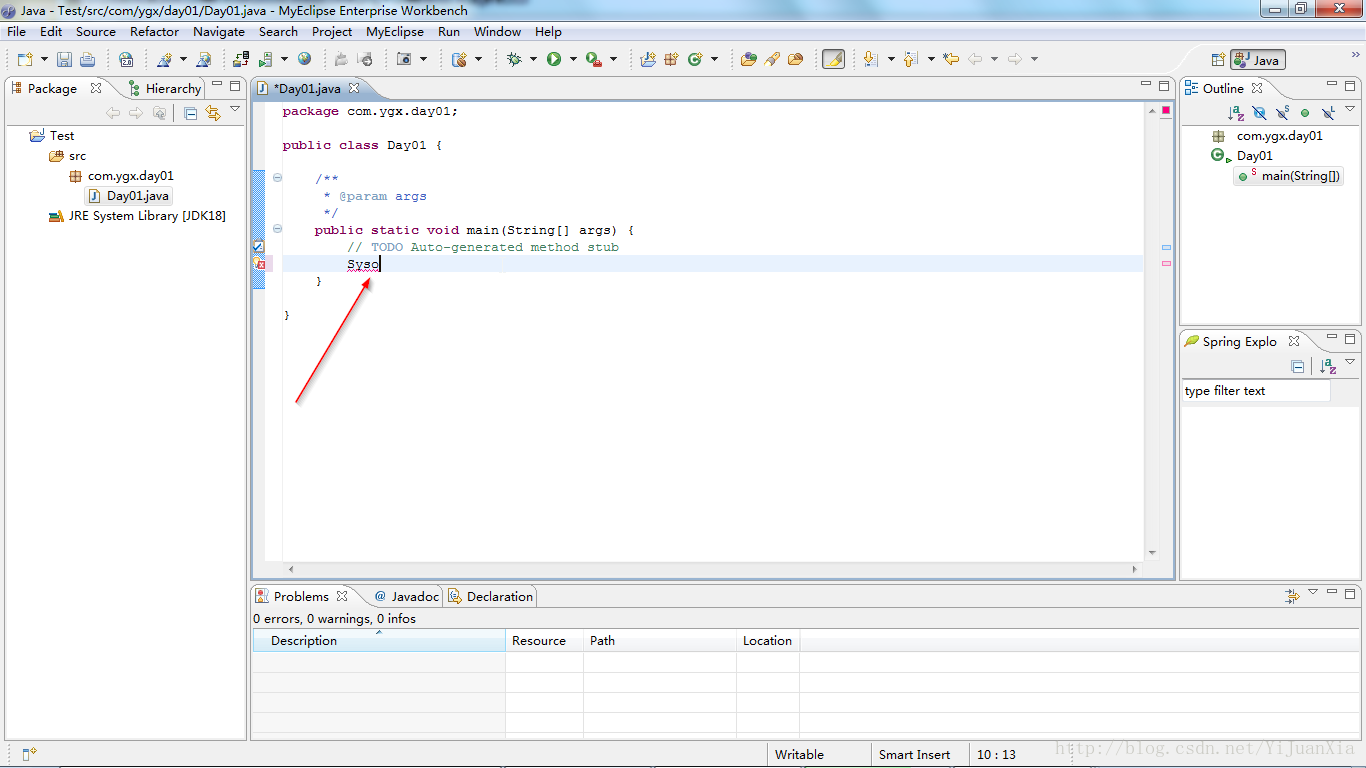This screenshot has width=1366, height=768.
Task: Click the Open Perspective icon
Action: [x=1218, y=60]
